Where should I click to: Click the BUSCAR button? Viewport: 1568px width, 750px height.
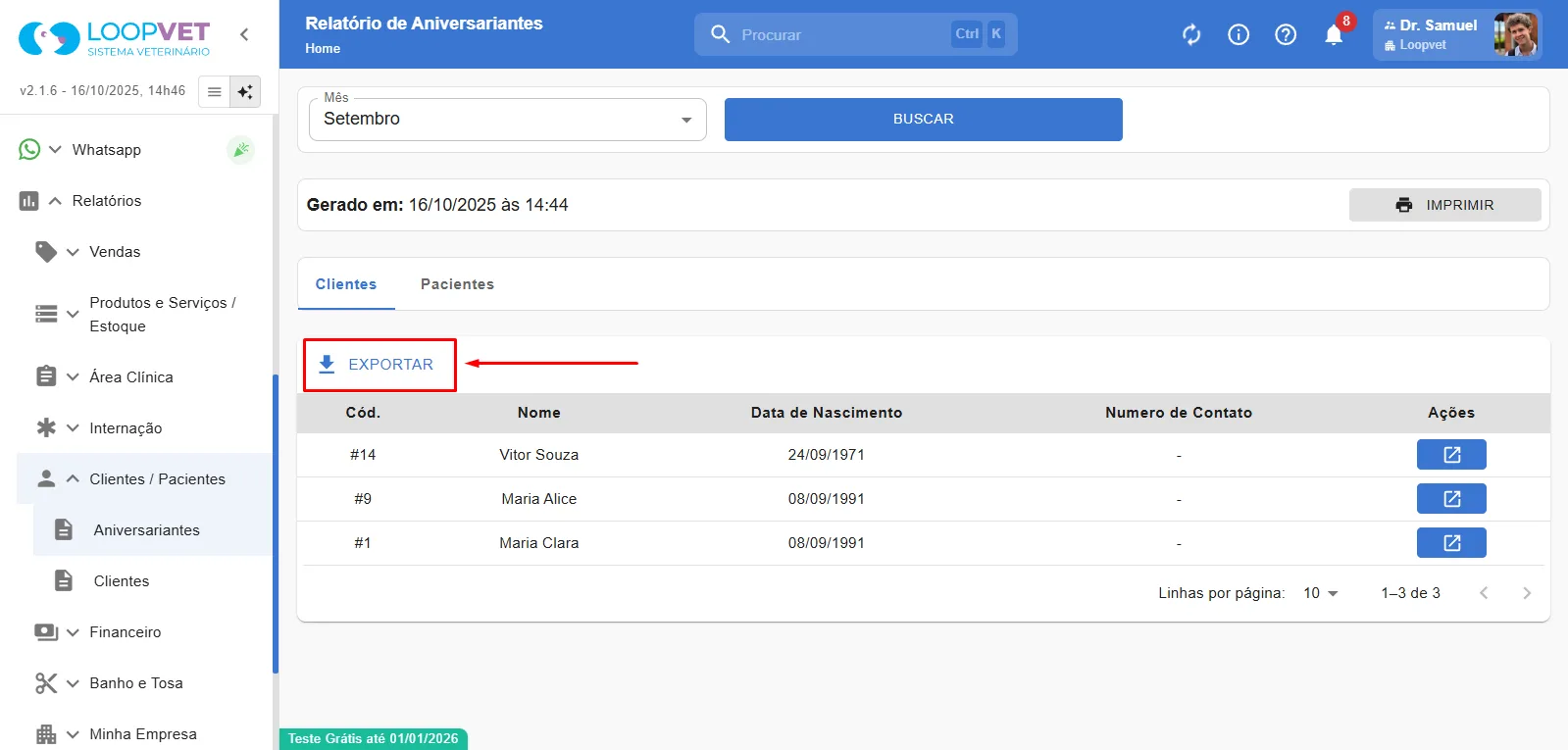point(923,120)
